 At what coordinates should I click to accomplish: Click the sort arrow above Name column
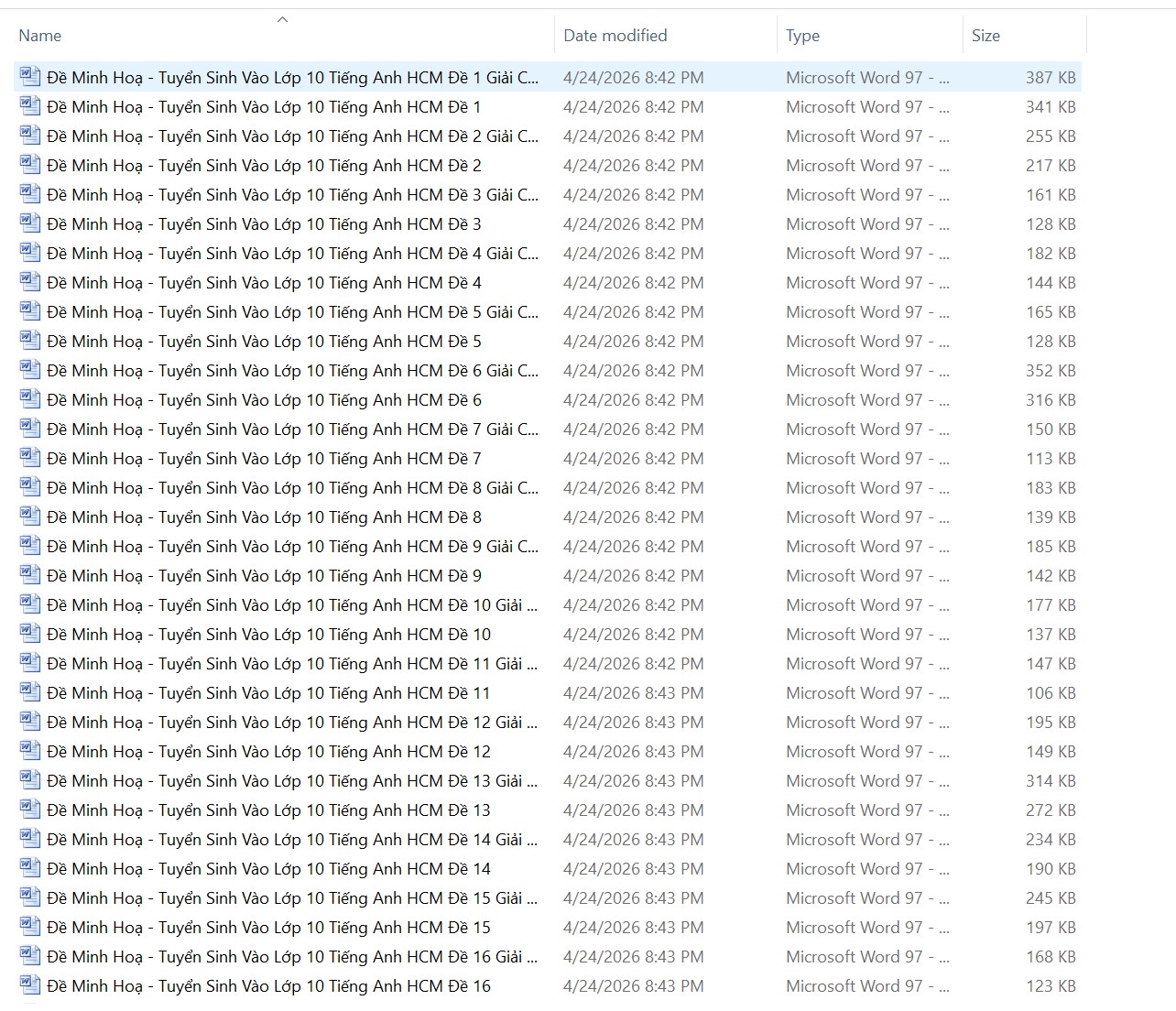[282, 19]
